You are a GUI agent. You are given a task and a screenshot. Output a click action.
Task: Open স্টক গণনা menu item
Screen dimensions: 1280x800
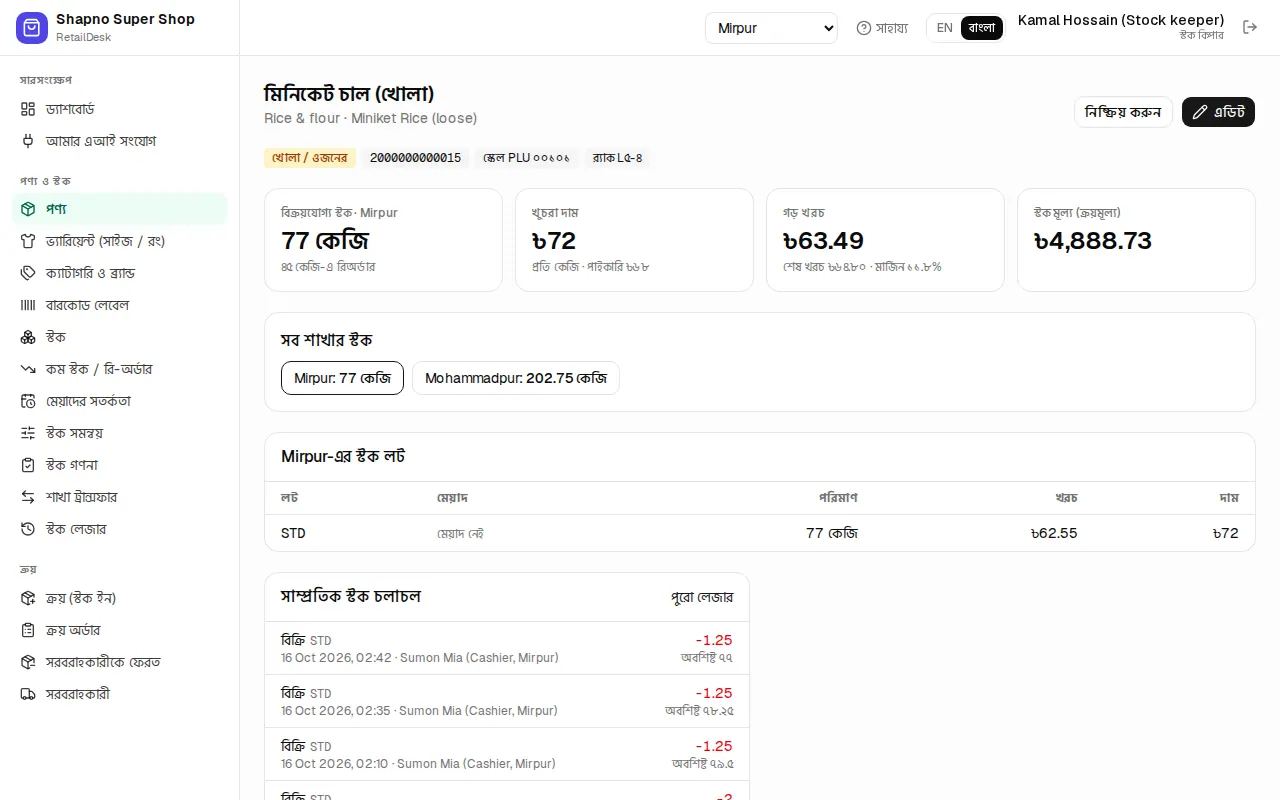point(120,465)
